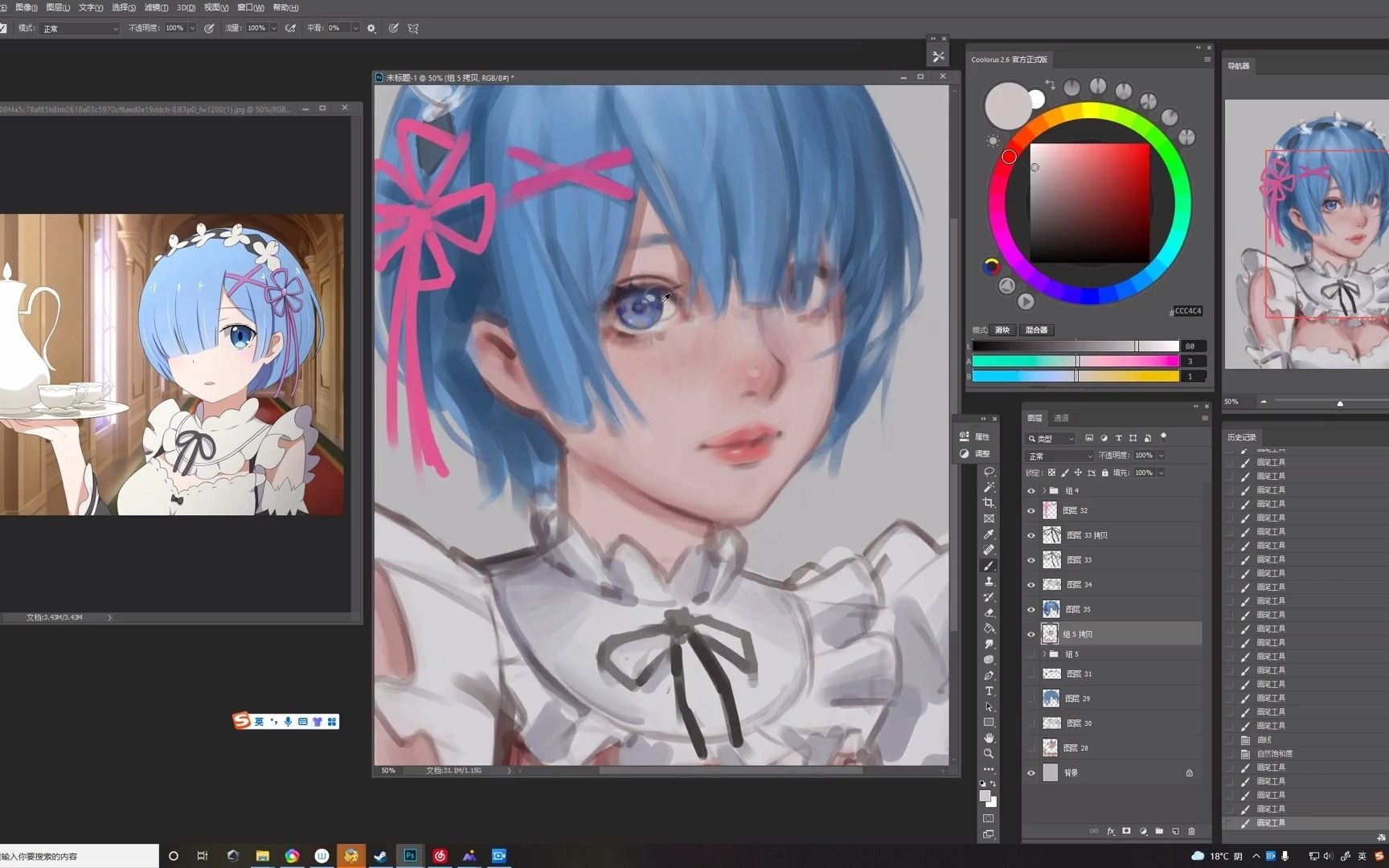The image size is (1389, 868).
Task: Open layer filter 类型 dropdown
Action: click(1051, 439)
